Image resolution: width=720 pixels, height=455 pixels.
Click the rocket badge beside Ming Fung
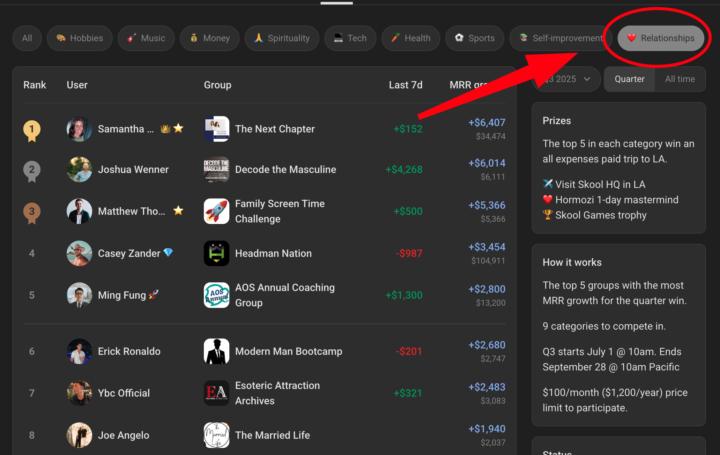[x=154, y=295]
